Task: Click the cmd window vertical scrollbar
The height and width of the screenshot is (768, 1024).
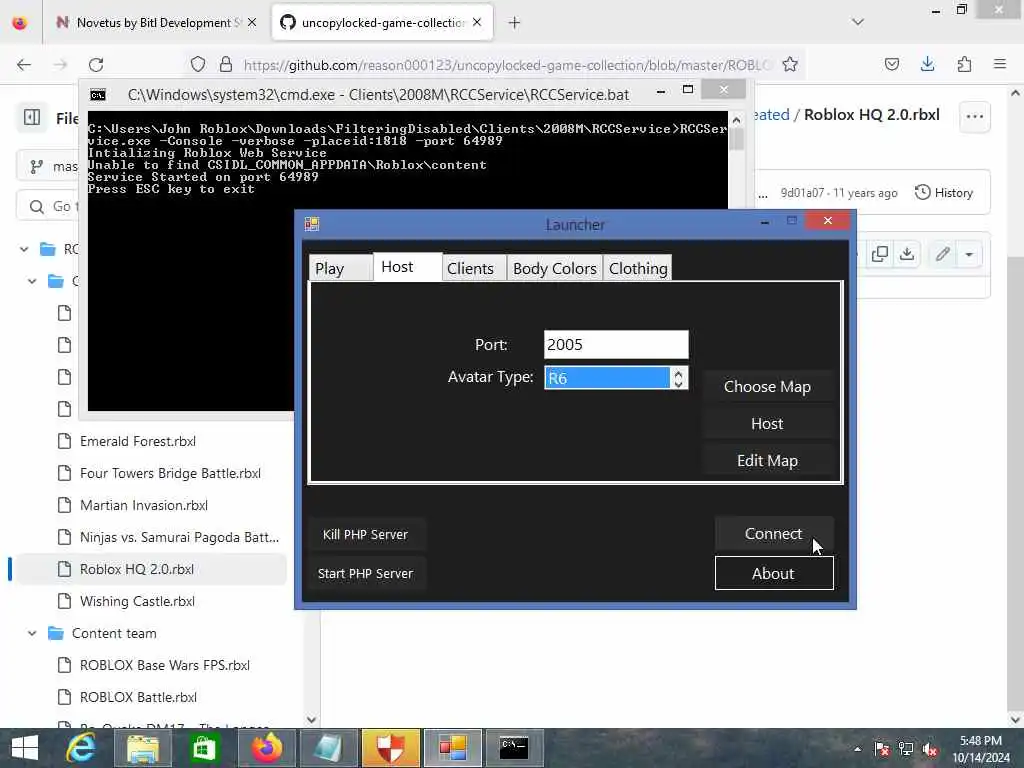Action: click(737, 261)
